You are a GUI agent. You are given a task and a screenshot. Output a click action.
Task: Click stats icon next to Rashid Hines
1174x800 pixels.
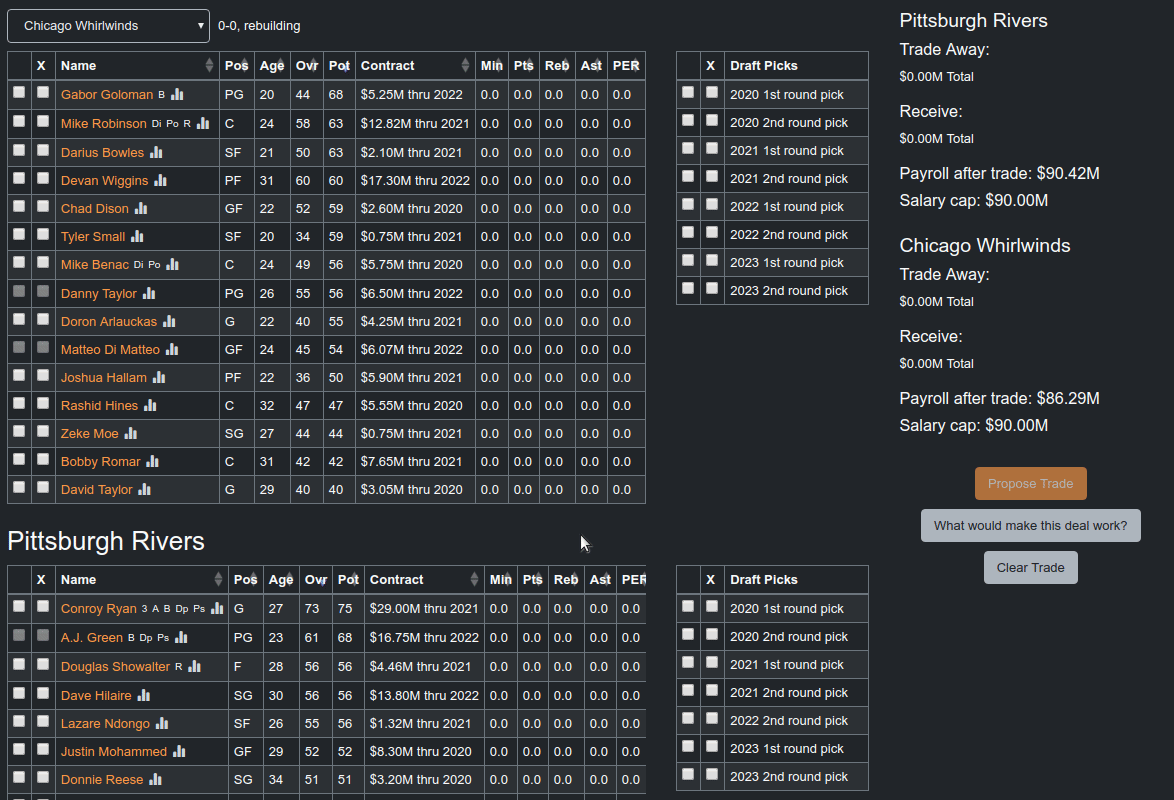pyautogui.click(x=150, y=405)
